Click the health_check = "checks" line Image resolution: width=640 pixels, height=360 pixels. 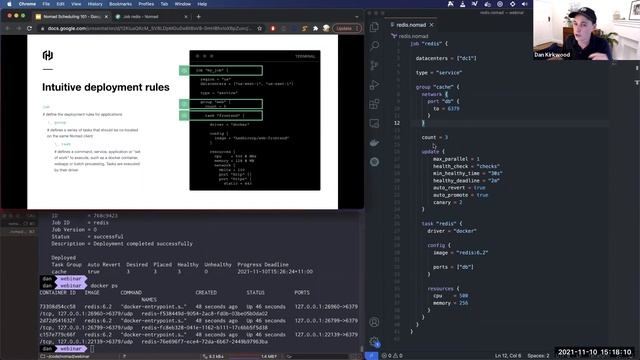click(x=467, y=166)
